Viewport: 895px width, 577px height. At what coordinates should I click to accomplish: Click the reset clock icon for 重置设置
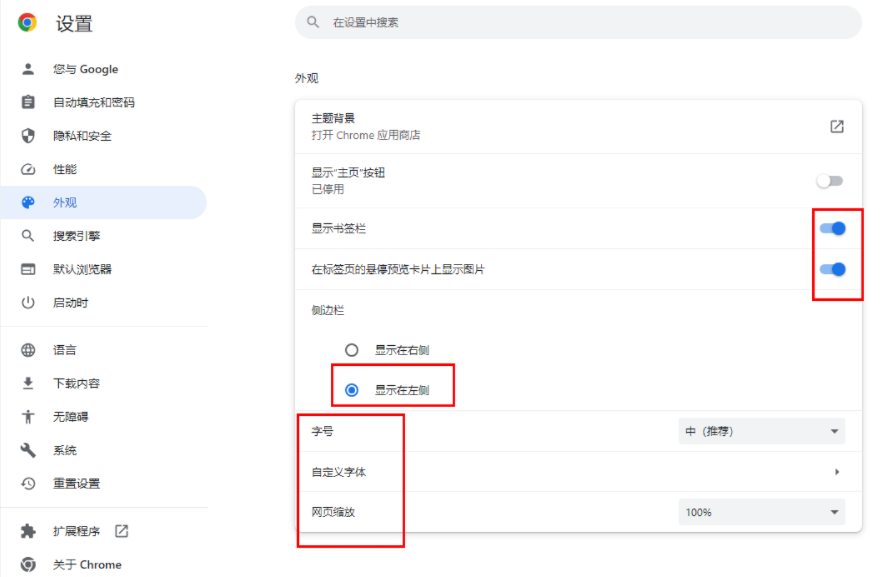pos(28,483)
